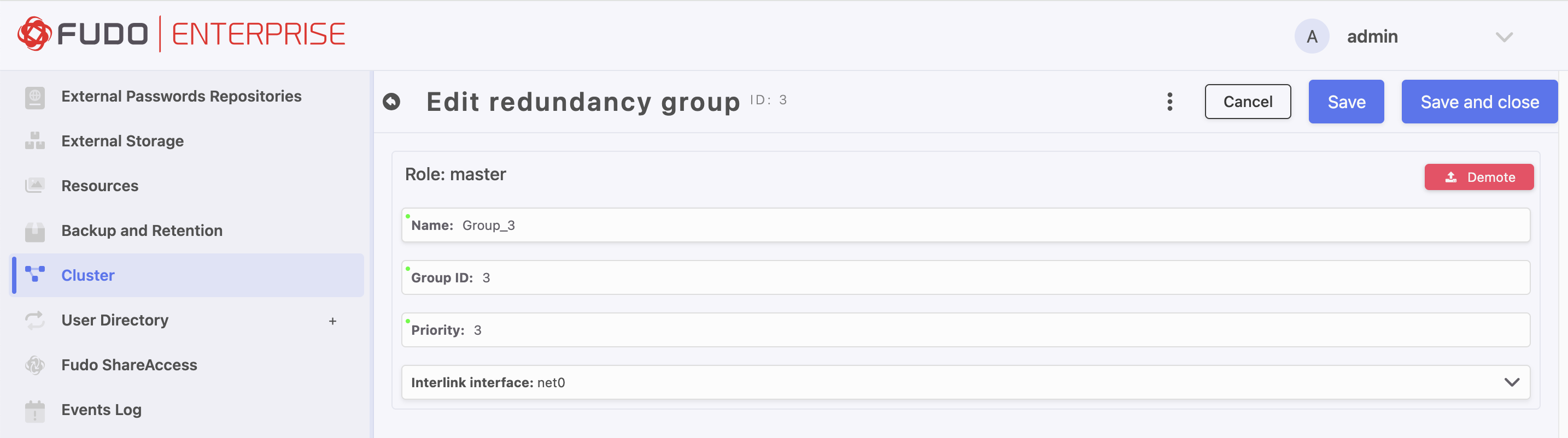Image resolution: width=1568 pixels, height=438 pixels.
Task: Click the Save and close button
Action: point(1479,102)
